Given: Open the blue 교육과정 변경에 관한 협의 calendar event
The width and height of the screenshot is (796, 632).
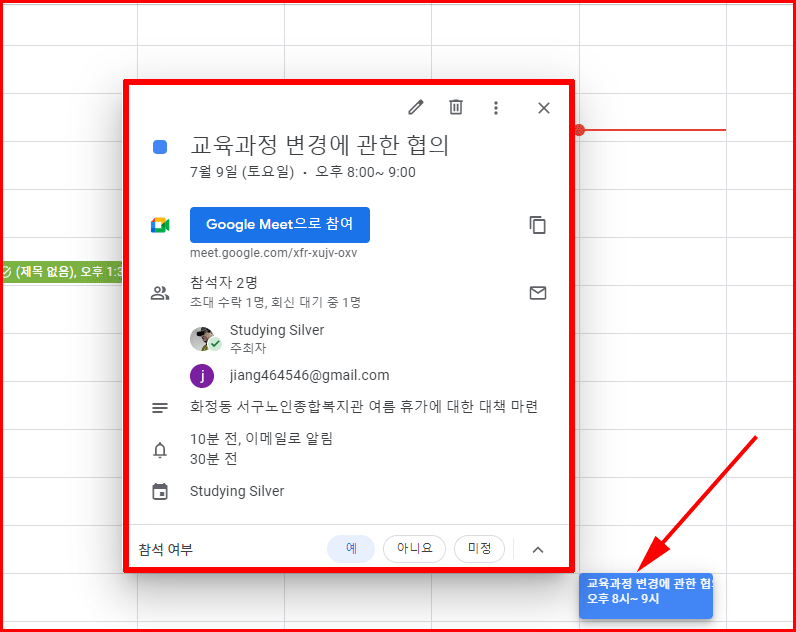Looking at the screenshot, I should [x=646, y=595].
